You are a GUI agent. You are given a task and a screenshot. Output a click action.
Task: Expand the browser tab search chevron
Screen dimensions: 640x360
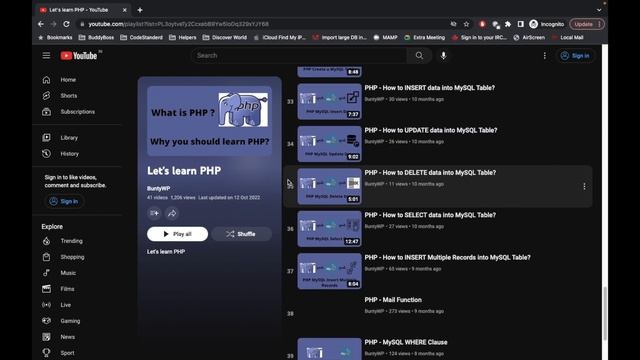point(599,10)
